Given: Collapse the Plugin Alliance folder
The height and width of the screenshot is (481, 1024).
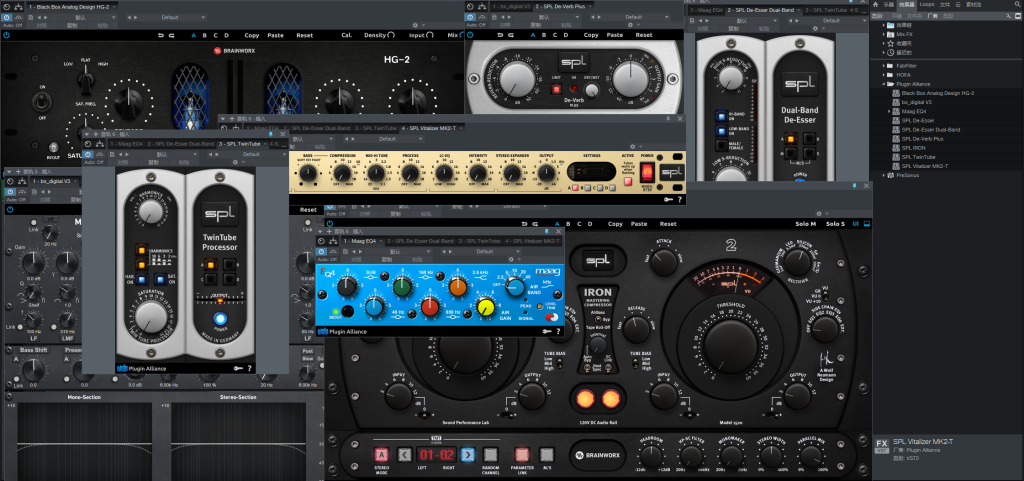Looking at the screenshot, I should pyautogui.click(x=884, y=84).
